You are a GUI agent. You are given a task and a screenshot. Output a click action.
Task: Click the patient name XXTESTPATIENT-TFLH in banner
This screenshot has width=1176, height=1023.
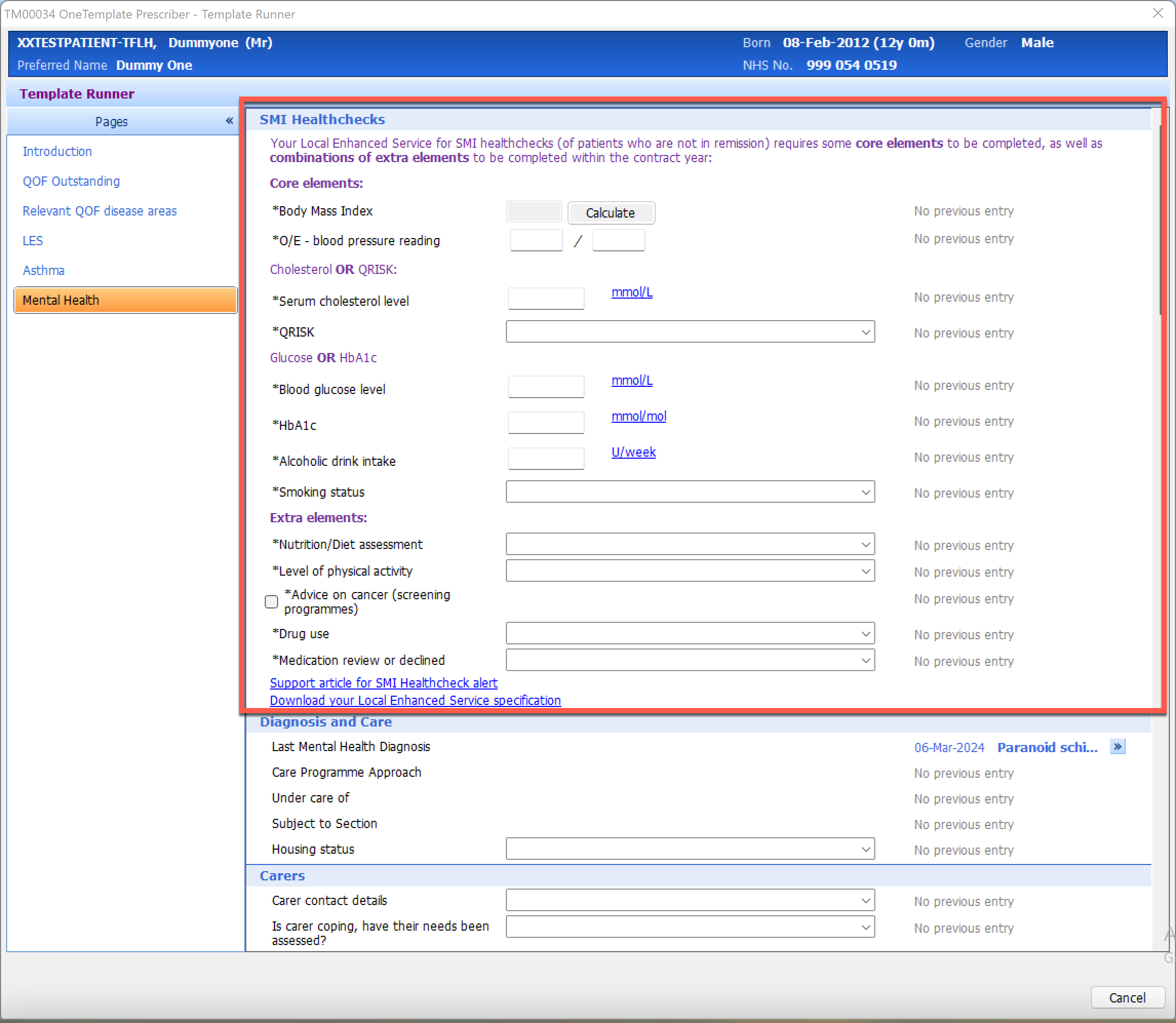point(87,43)
